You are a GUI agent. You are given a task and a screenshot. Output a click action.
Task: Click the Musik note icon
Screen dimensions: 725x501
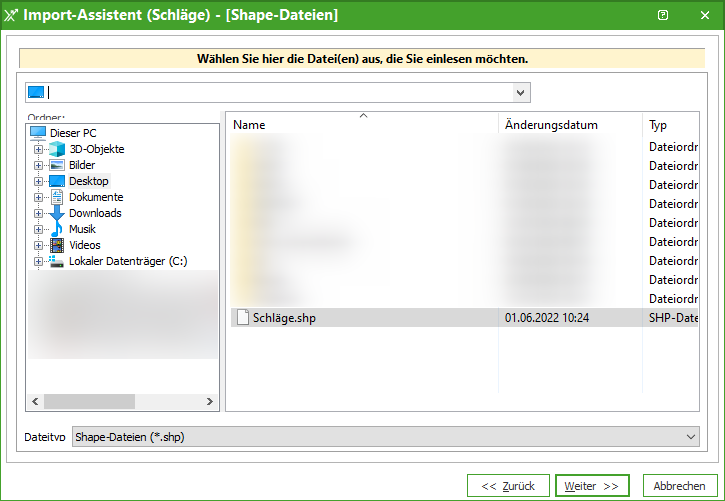point(57,229)
